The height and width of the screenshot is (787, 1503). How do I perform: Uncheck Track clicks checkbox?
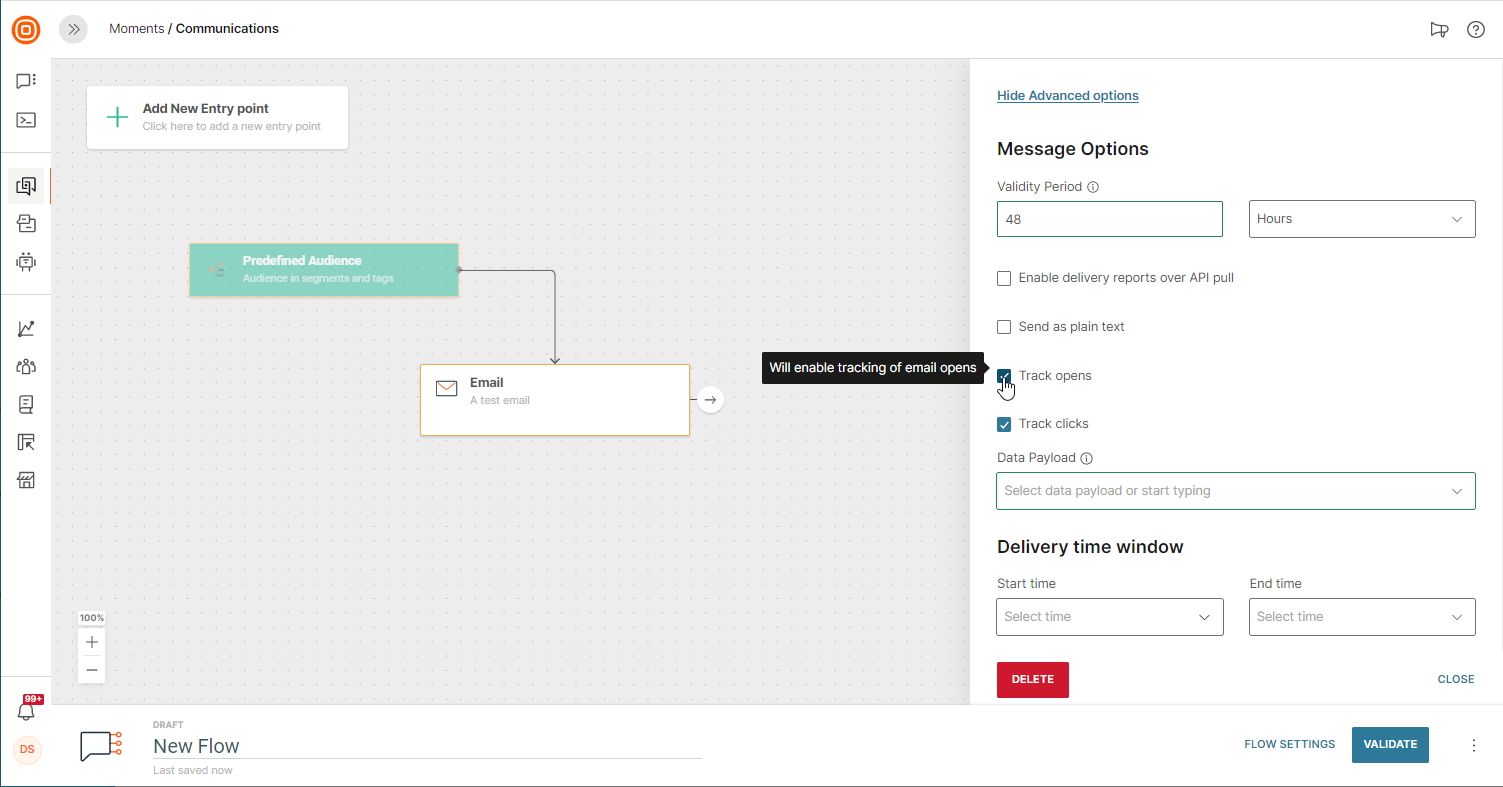tap(1004, 424)
